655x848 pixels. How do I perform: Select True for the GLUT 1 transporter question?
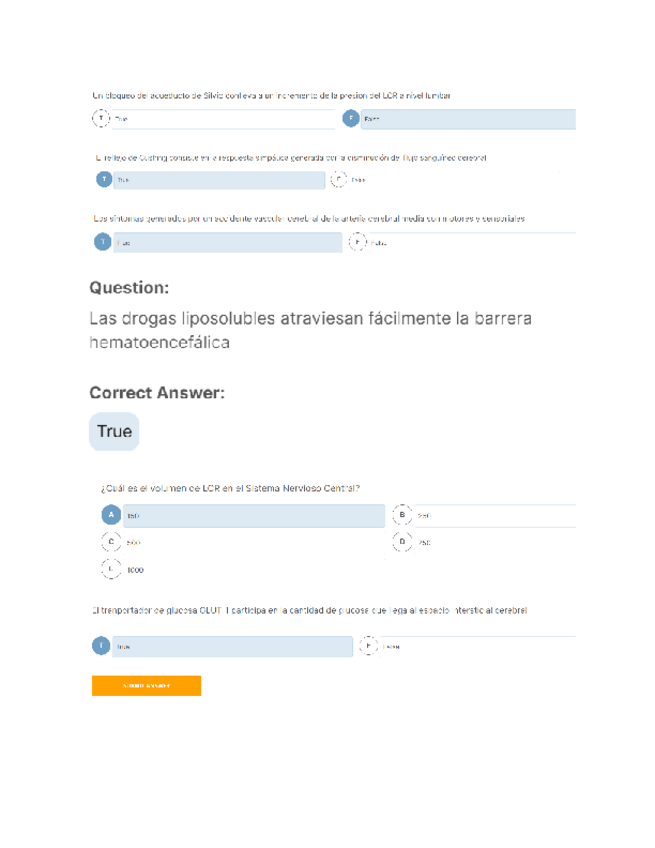point(101,646)
